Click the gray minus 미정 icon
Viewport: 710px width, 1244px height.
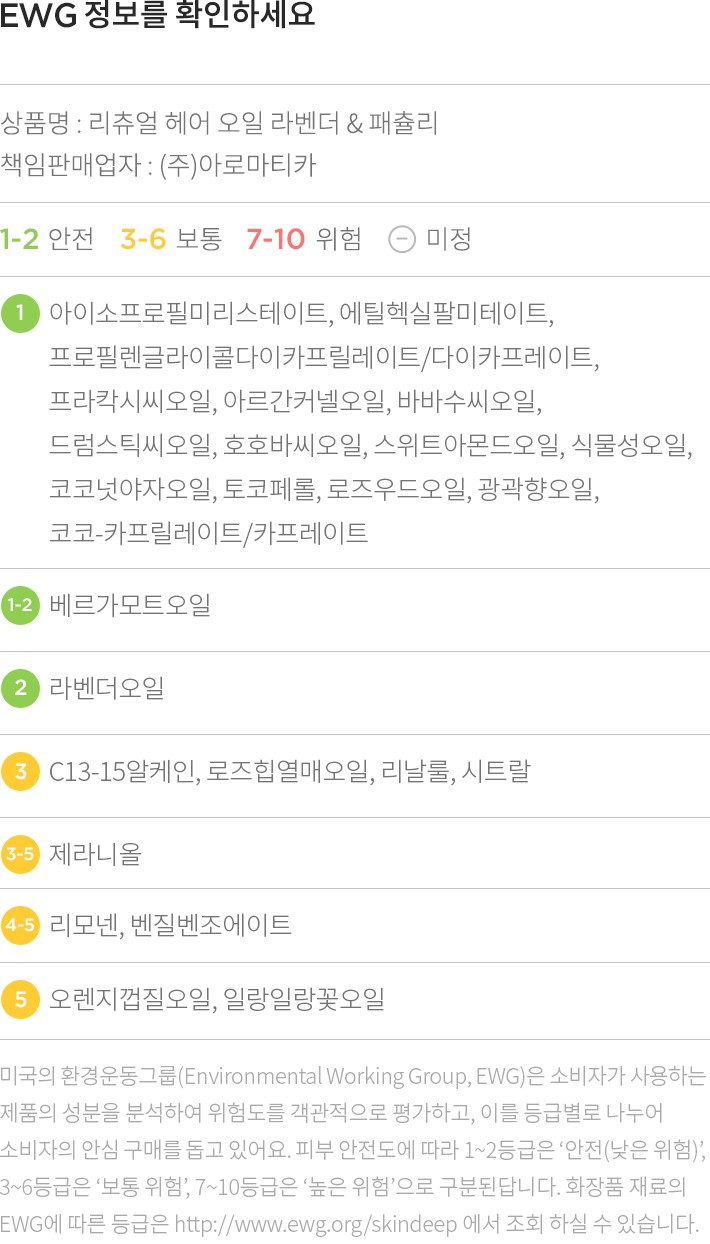[x=402, y=240]
